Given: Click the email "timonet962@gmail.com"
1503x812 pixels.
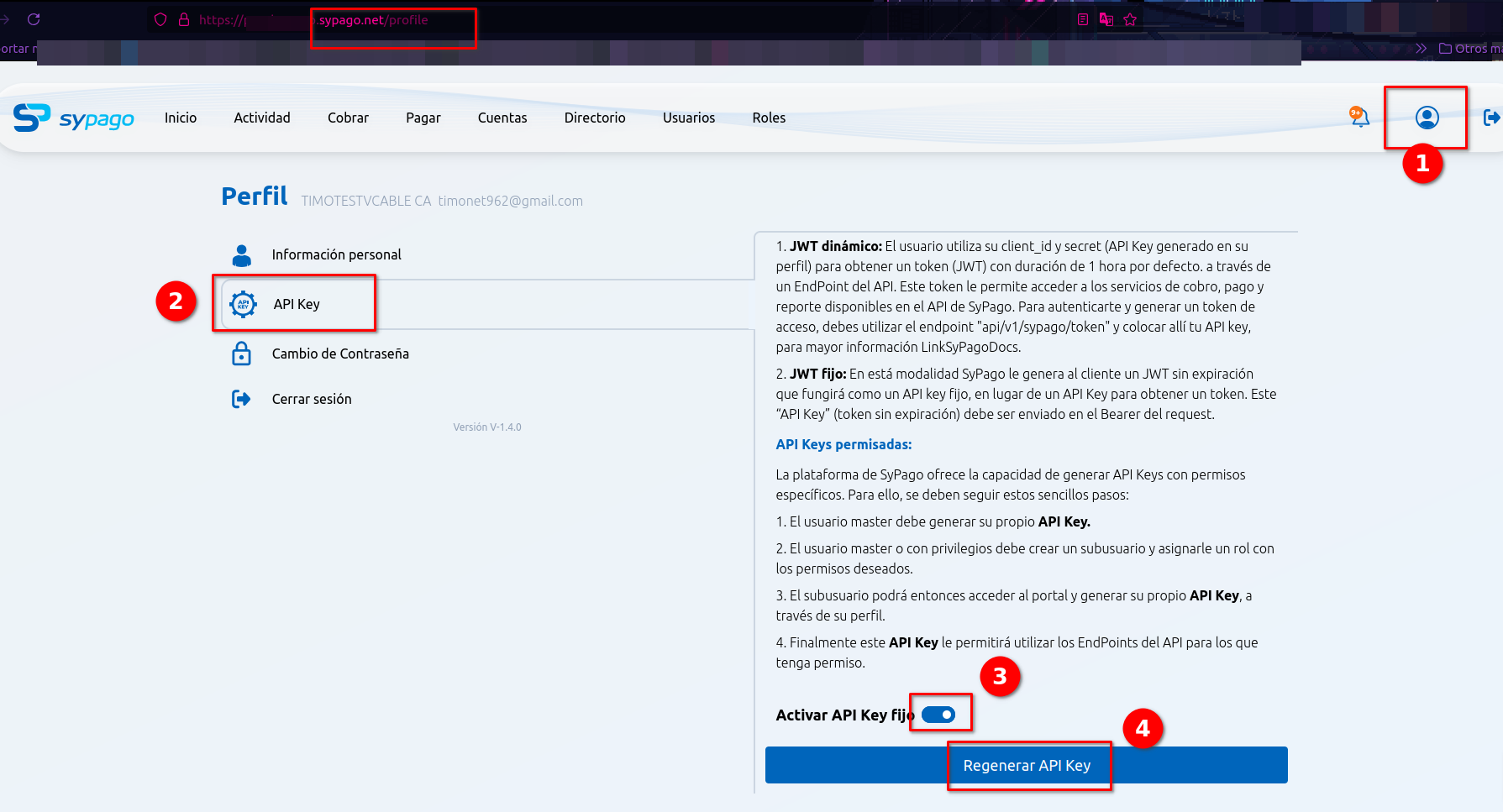Looking at the screenshot, I should (x=511, y=201).
